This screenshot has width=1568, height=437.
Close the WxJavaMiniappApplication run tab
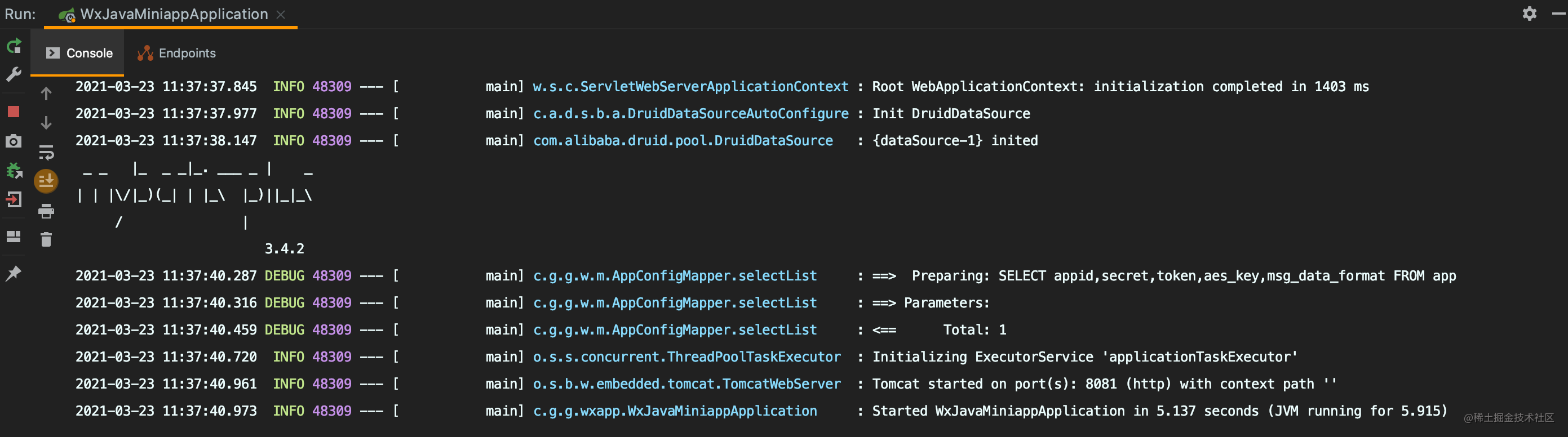click(x=281, y=15)
